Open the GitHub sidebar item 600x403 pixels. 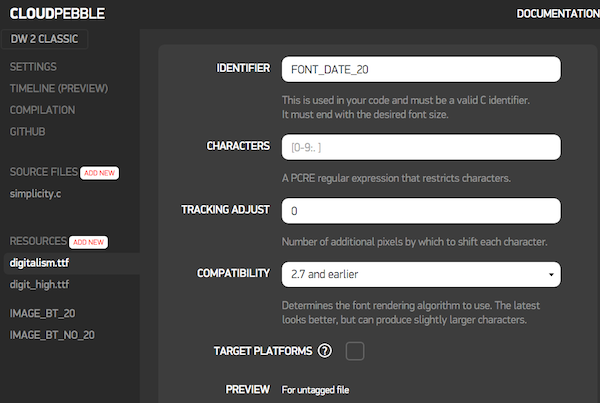point(28,131)
